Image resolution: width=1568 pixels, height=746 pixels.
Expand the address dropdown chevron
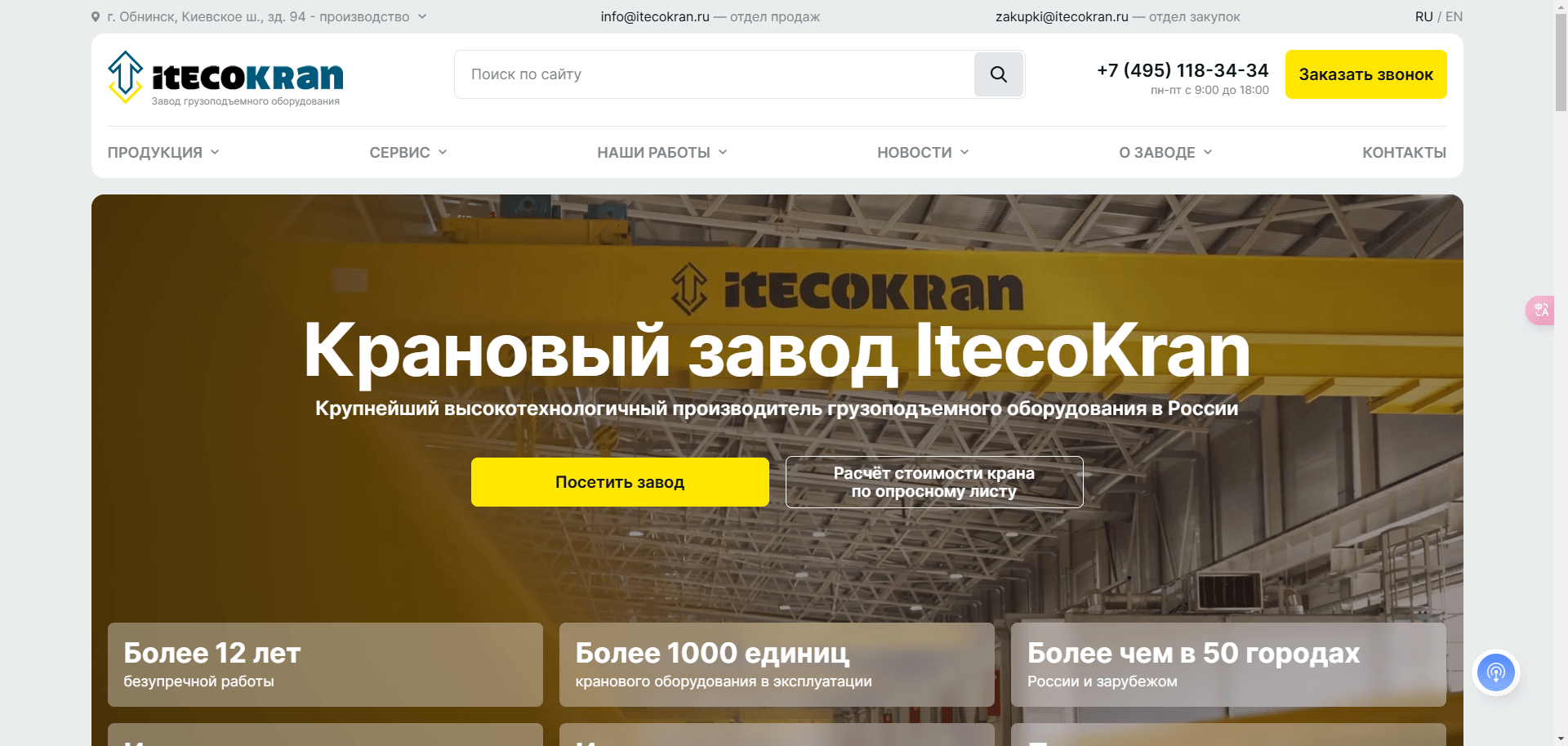point(422,16)
